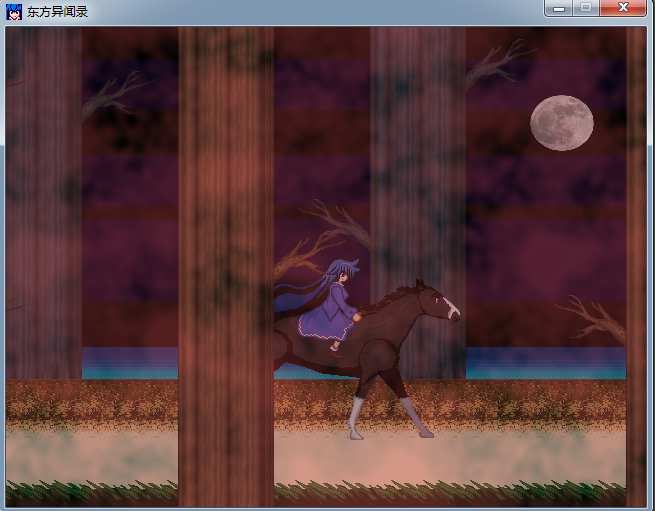
Task: Close the 东方异闻录 game window
Action: tap(623, 8)
